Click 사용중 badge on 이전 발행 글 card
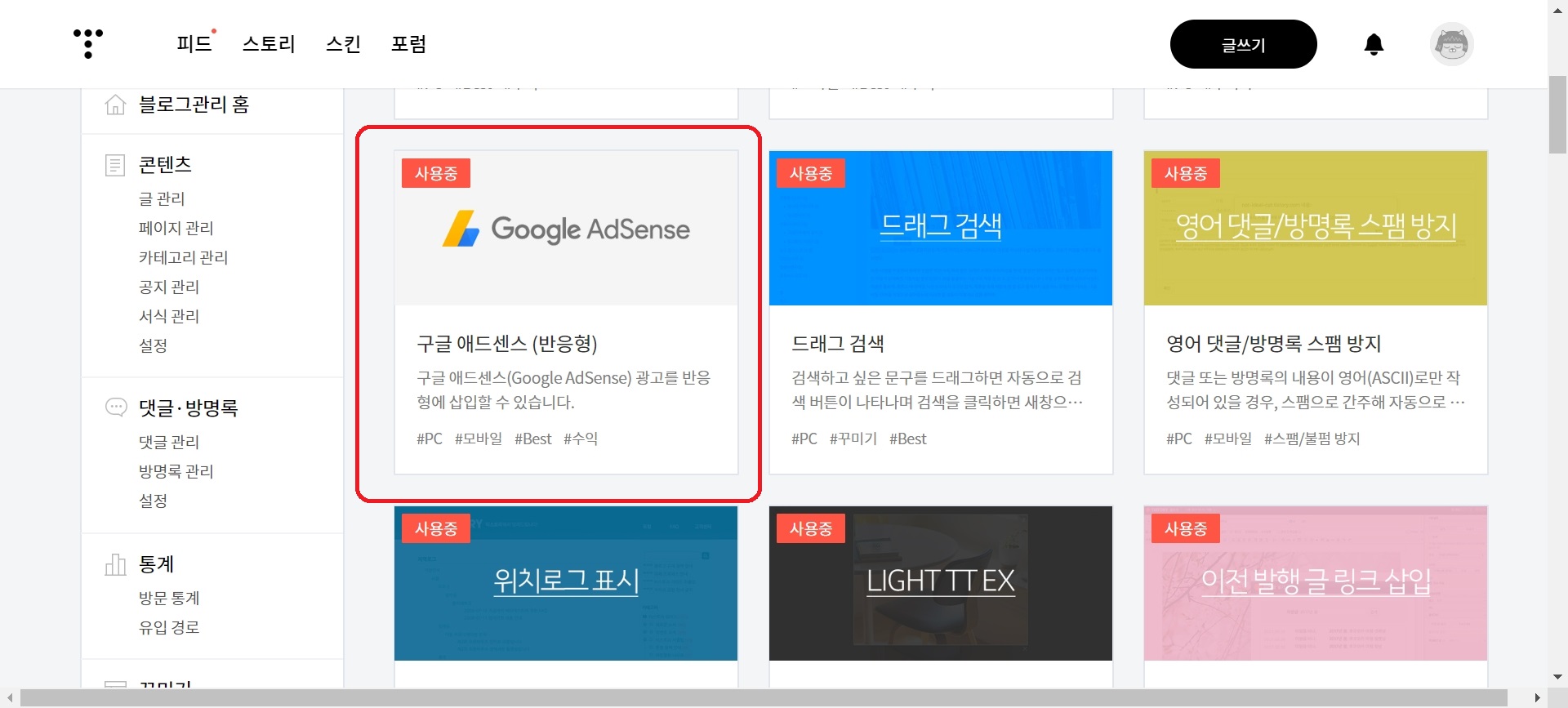The image size is (1568, 708). (1186, 528)
